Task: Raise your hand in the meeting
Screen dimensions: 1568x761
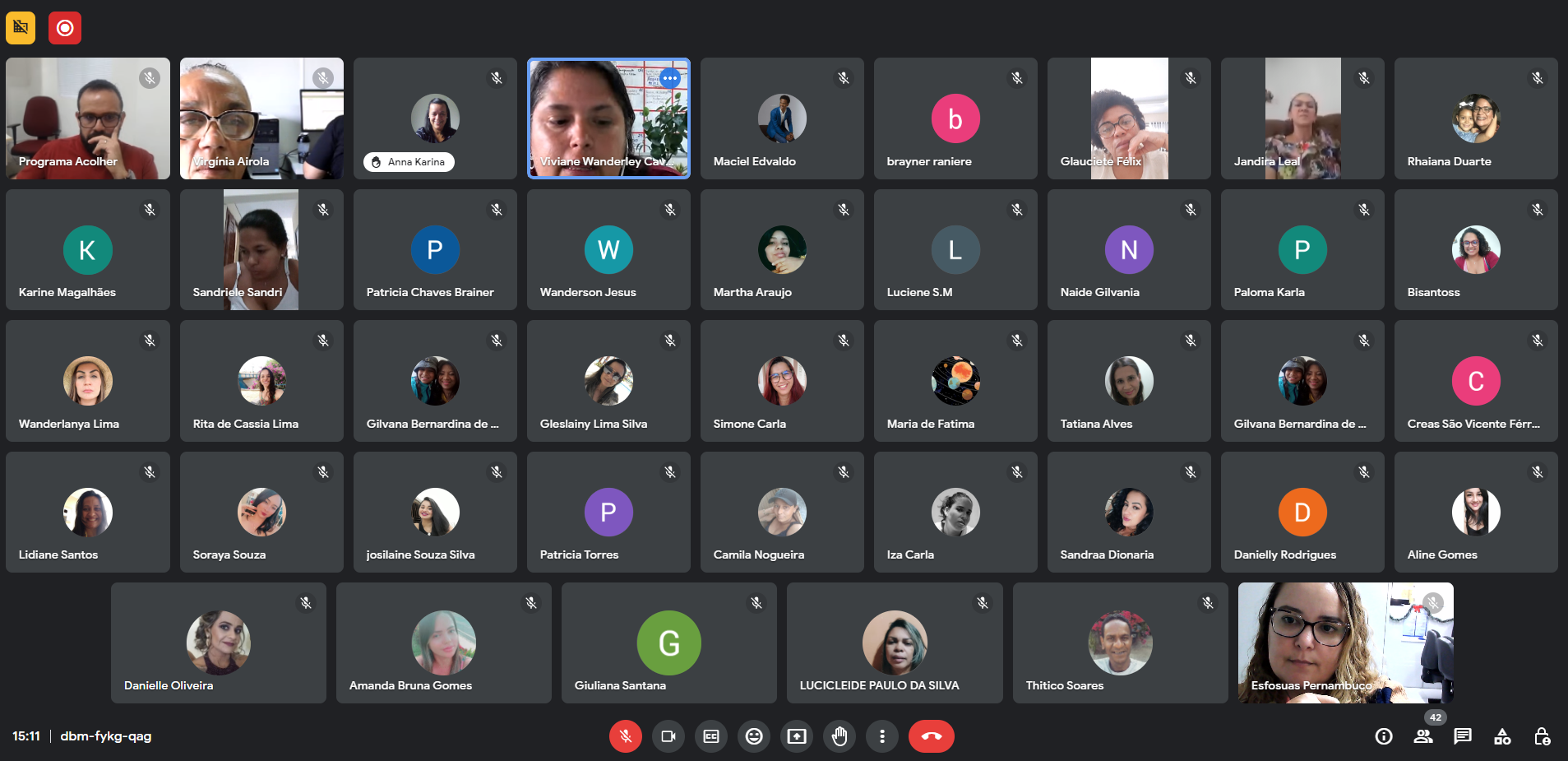Action: point(840,736)
